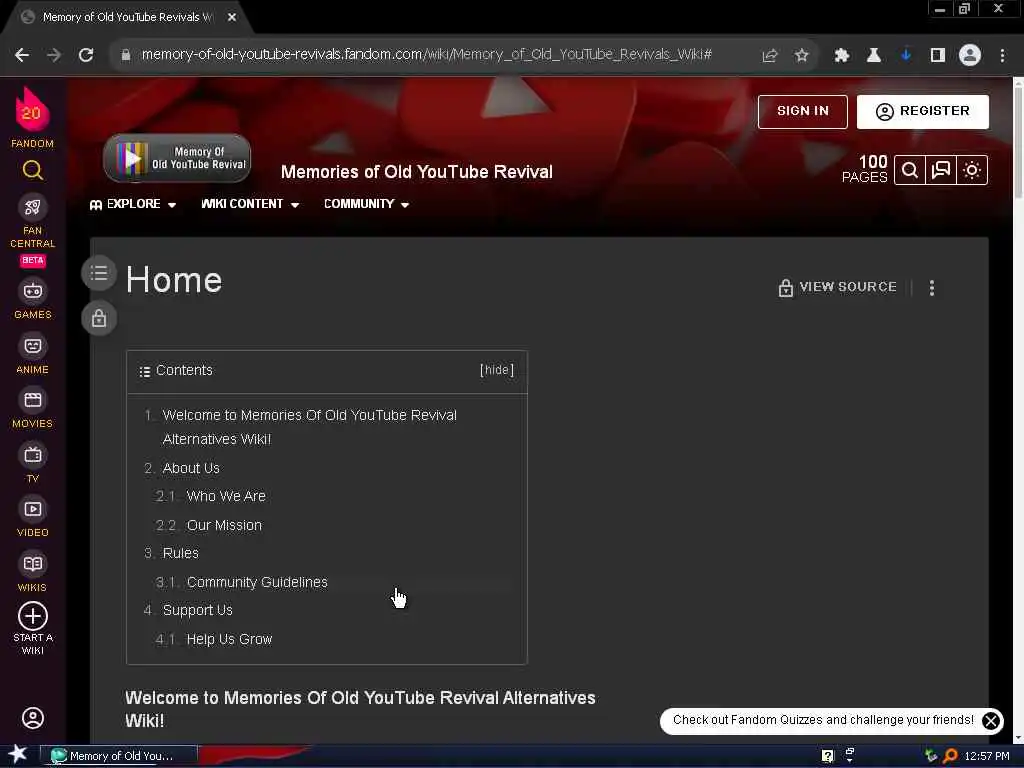
Task: Expand the Explore dropdown menu
Action: coord(133,204)
